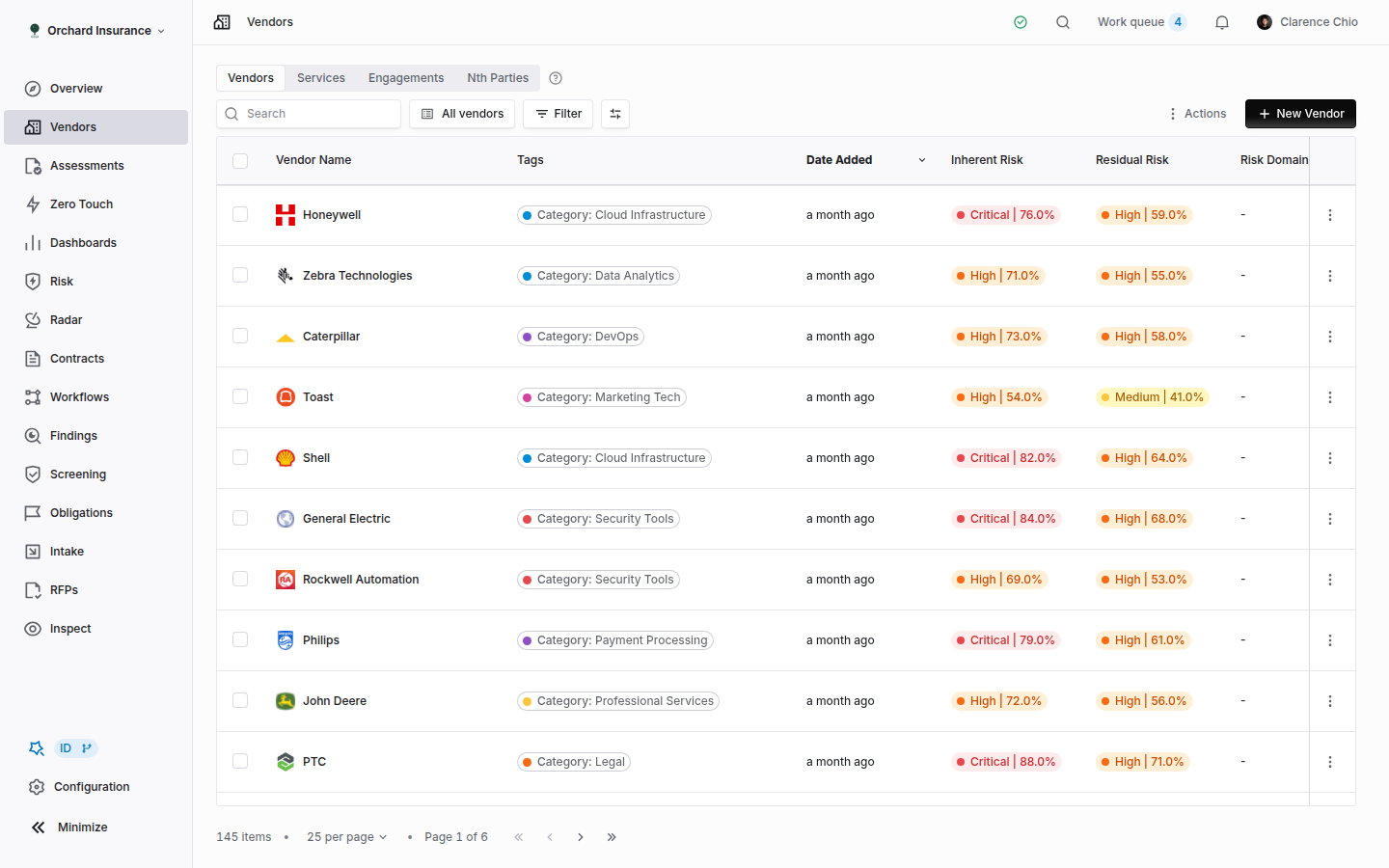Check the Caterpillar row

tap(240, 336)
